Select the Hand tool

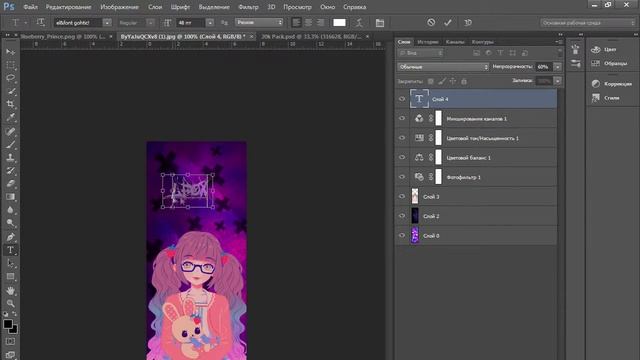pos(11,290)
